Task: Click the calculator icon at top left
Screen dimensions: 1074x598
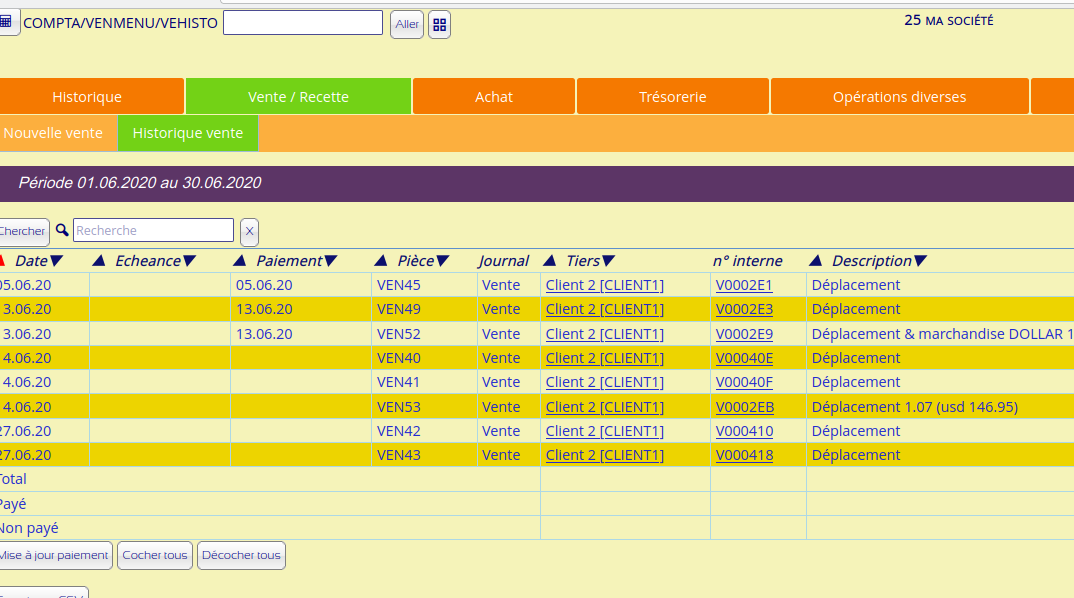Action: [x=6, y=21]
